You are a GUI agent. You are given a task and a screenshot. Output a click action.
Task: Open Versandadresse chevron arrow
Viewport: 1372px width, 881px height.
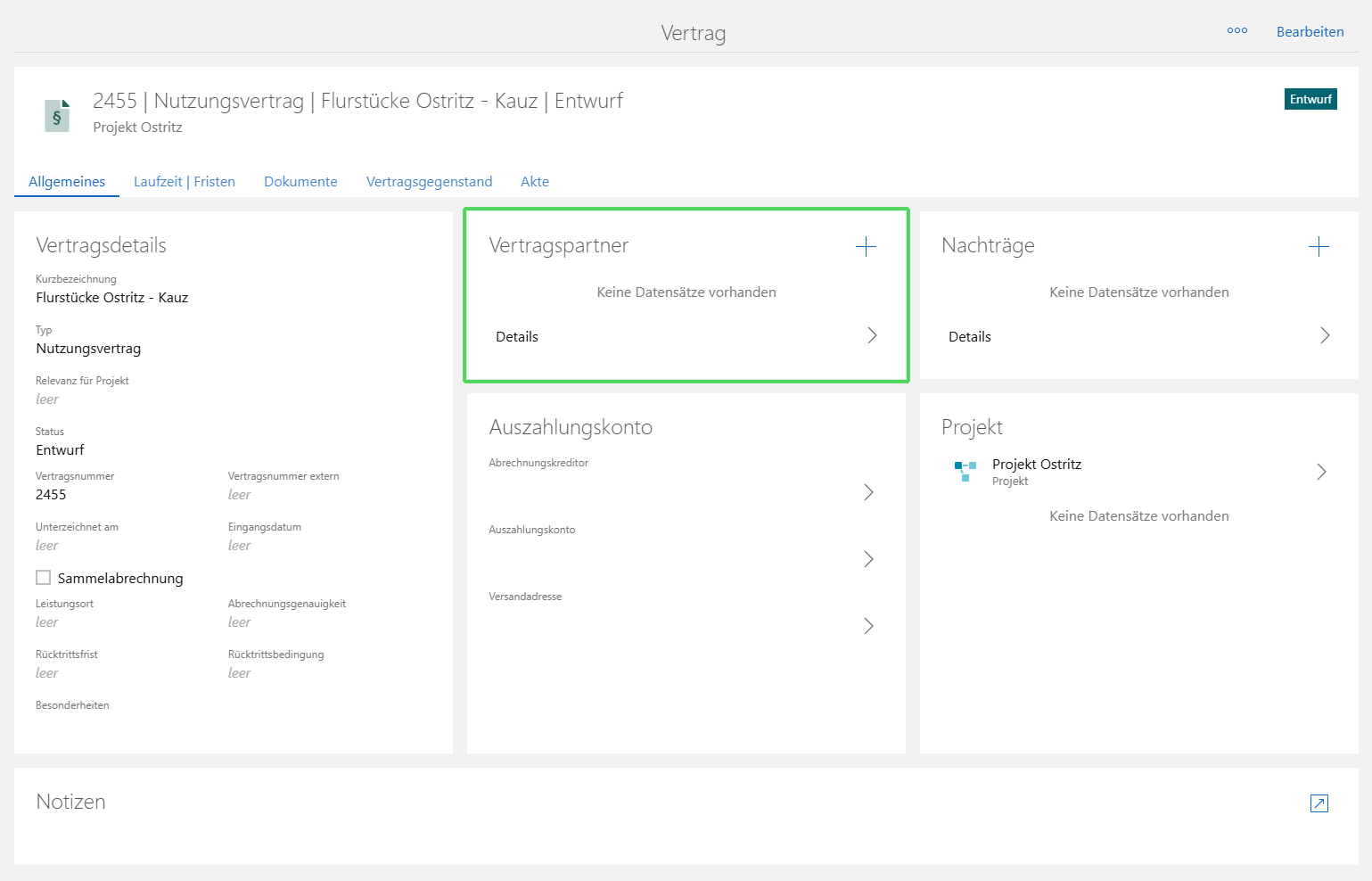pos(868,626)
